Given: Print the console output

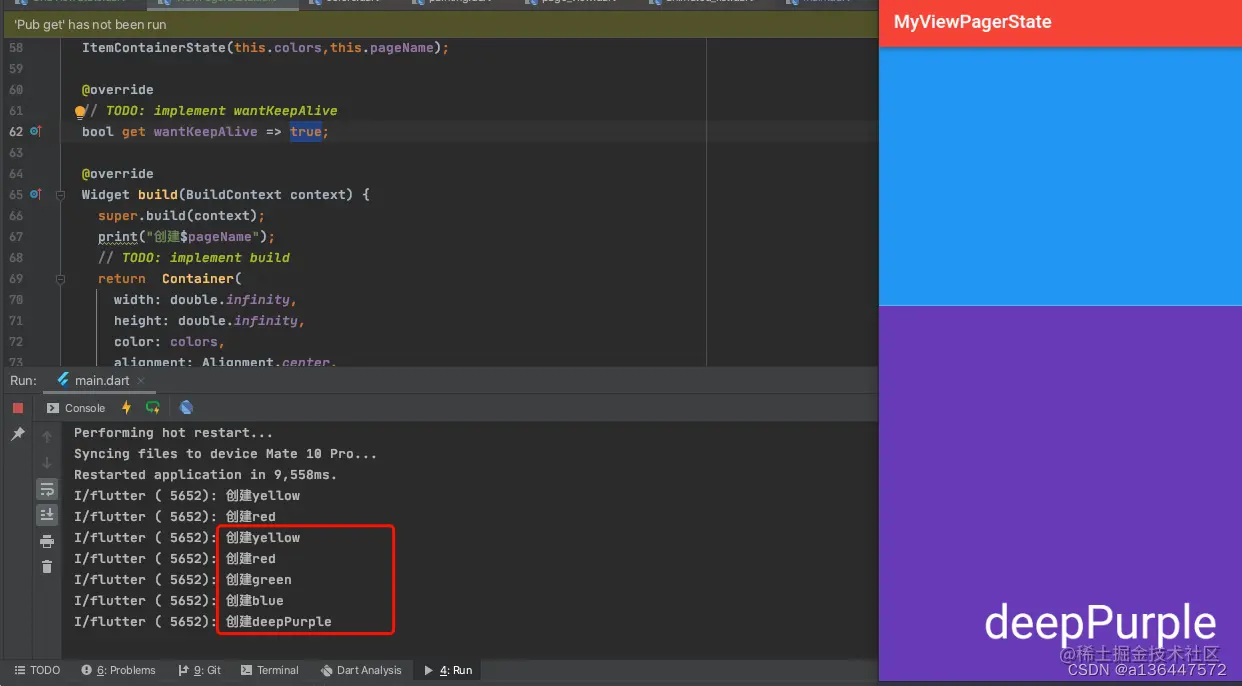Looking at the screenshot, I should tap(47, 541).
